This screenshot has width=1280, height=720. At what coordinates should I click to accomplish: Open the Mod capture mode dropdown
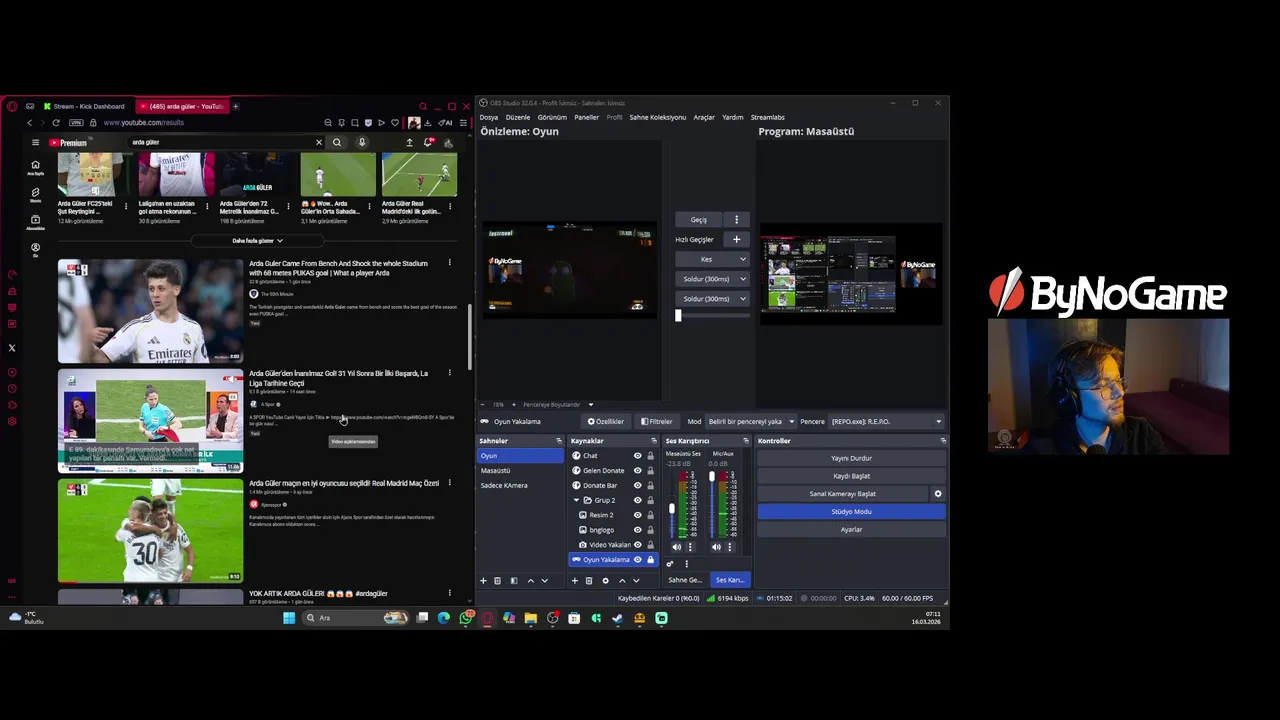751,422
